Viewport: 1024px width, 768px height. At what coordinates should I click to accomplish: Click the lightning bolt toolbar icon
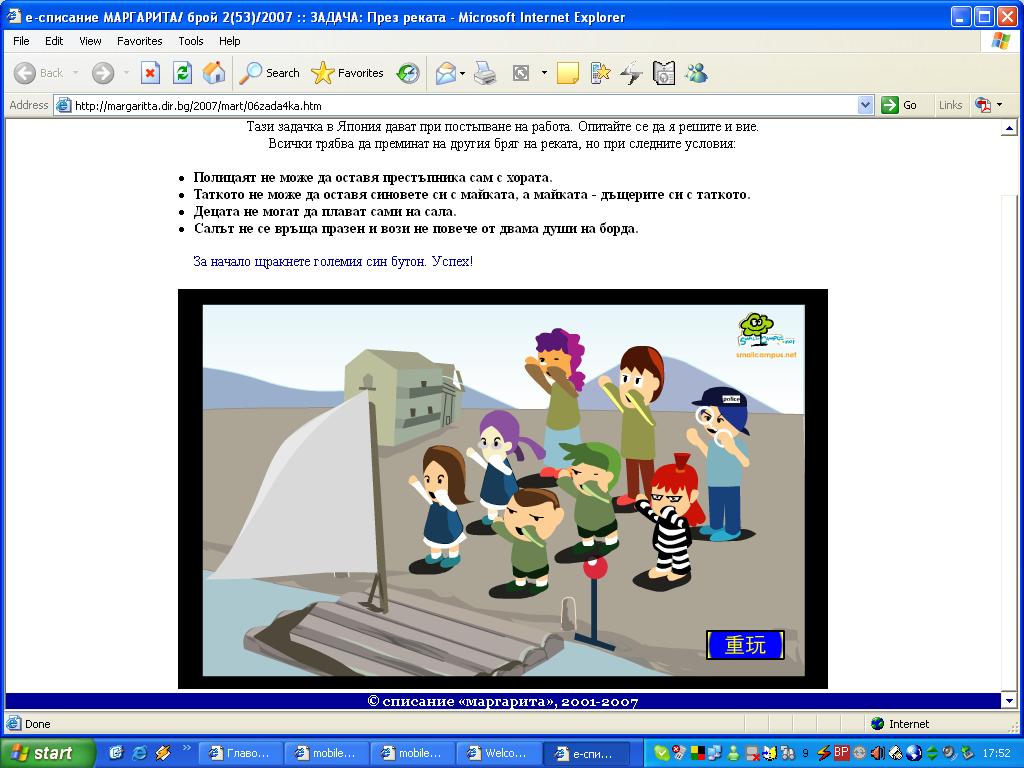632,73
